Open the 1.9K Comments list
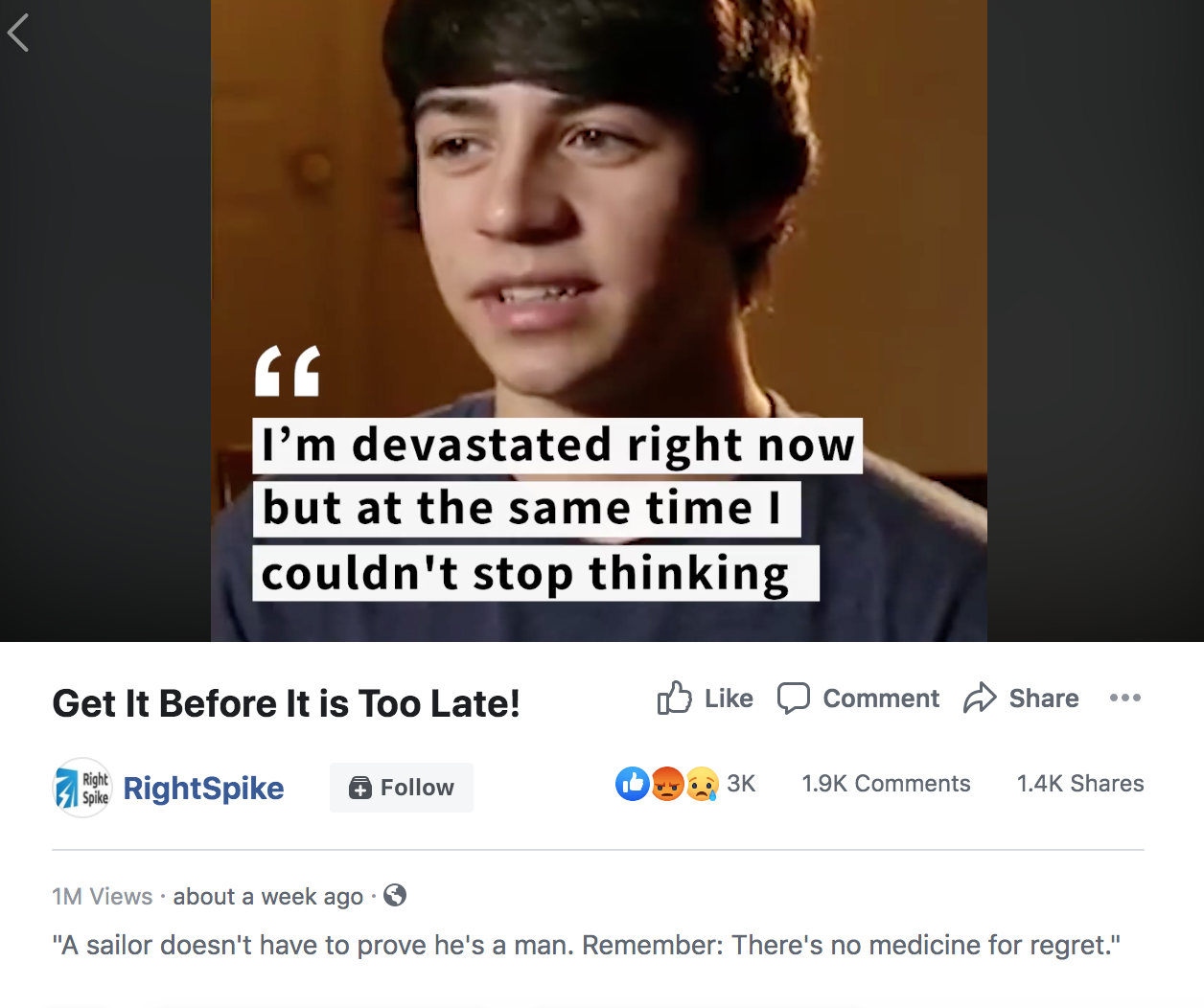Screen dimensions: 1204x1008 (886, 784)
